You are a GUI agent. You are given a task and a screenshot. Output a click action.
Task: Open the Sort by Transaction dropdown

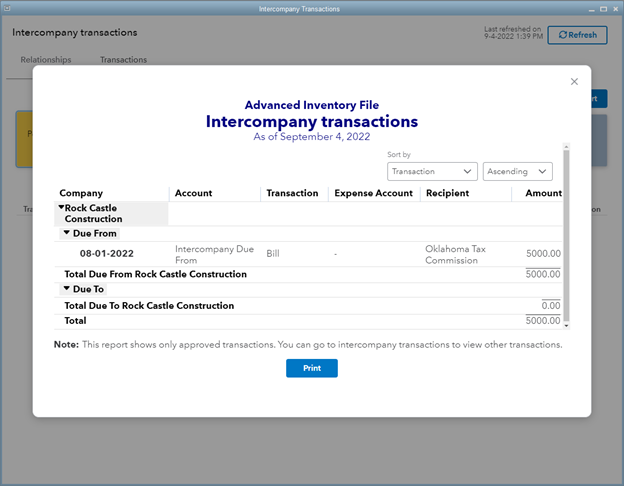[431, 172]
